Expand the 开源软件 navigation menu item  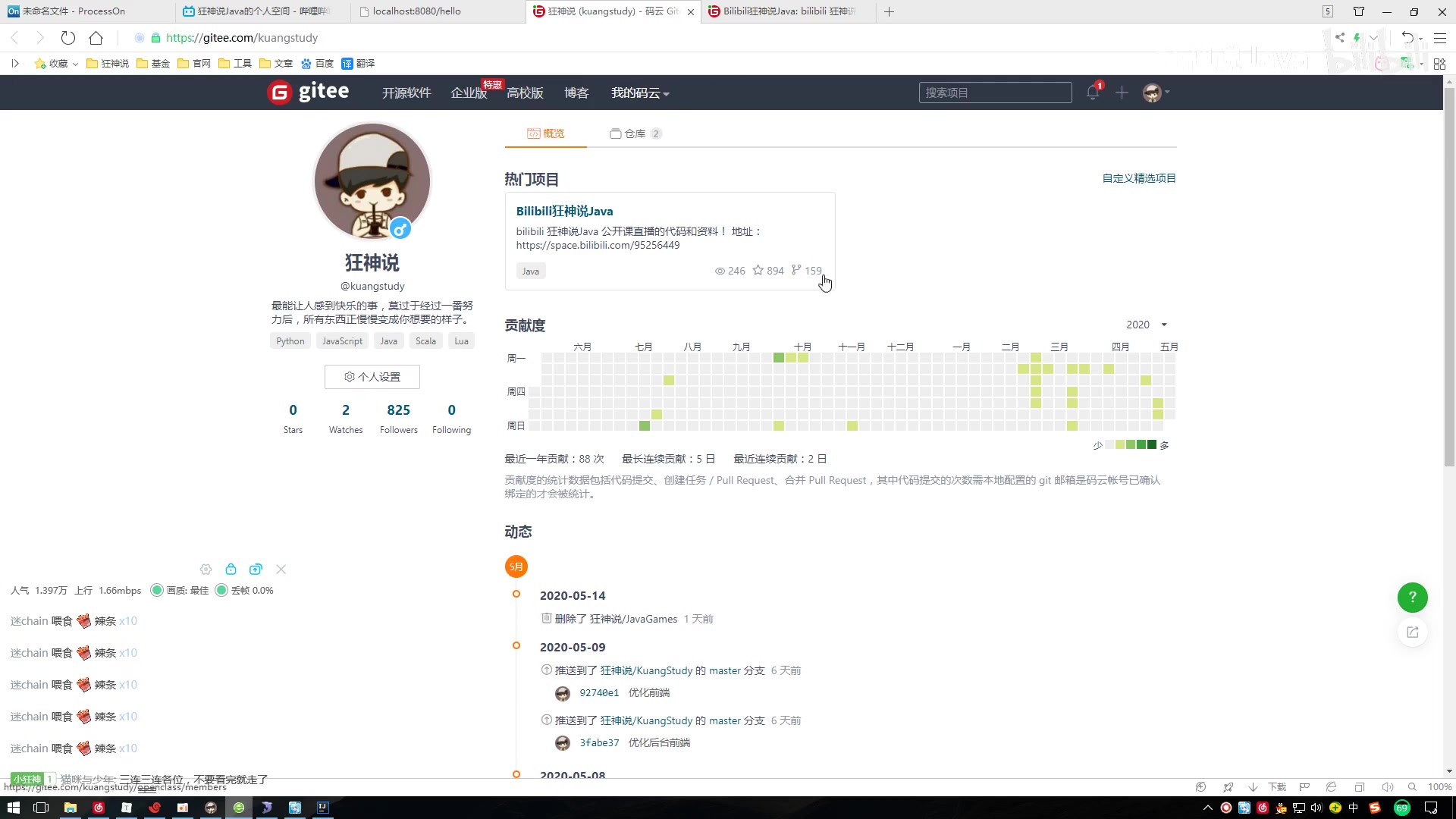[405, 93]
